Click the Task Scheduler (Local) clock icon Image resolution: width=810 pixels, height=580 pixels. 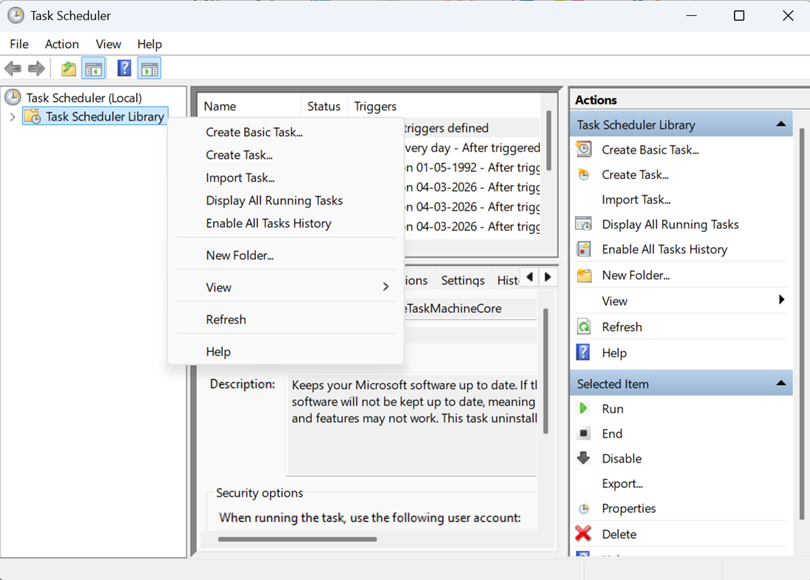tap(12, 97)
